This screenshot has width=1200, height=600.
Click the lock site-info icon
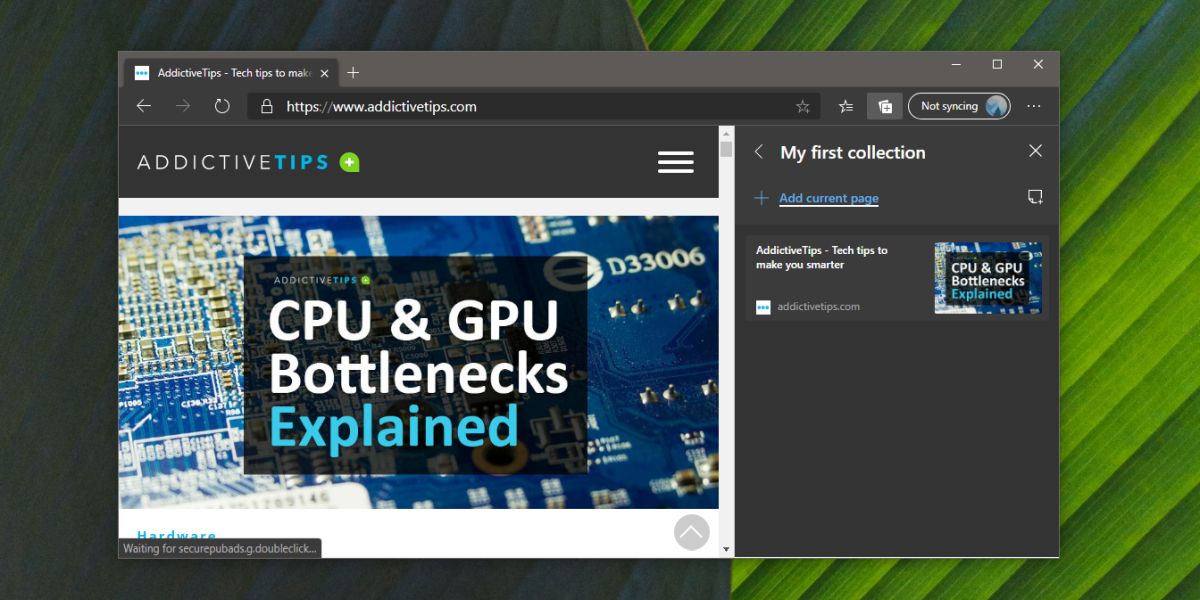tap(266, 106)
